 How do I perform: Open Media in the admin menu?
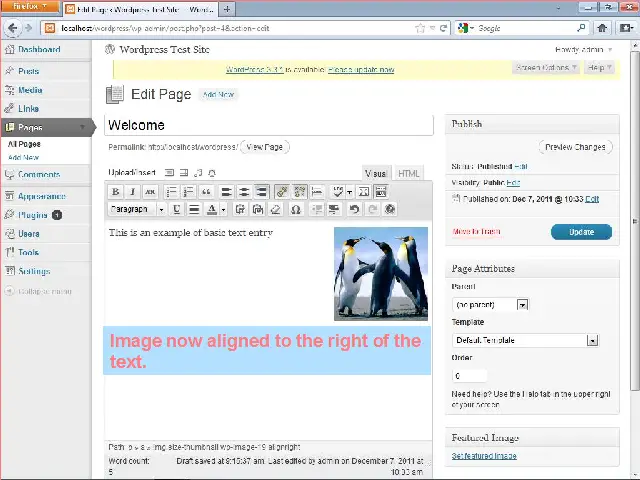tap(30, 90)
